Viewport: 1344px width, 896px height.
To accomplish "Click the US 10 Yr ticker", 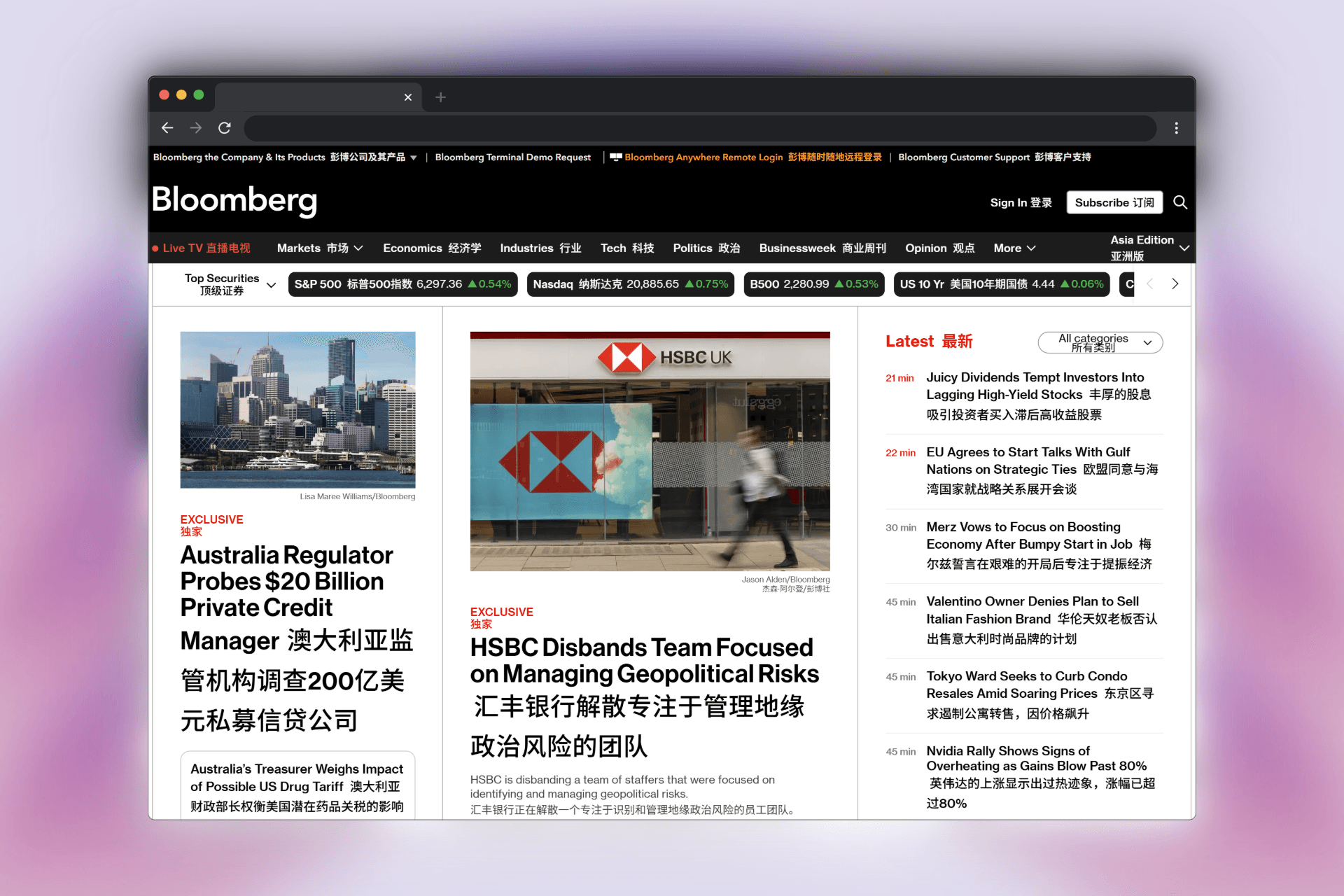I will pos(1001,284).
